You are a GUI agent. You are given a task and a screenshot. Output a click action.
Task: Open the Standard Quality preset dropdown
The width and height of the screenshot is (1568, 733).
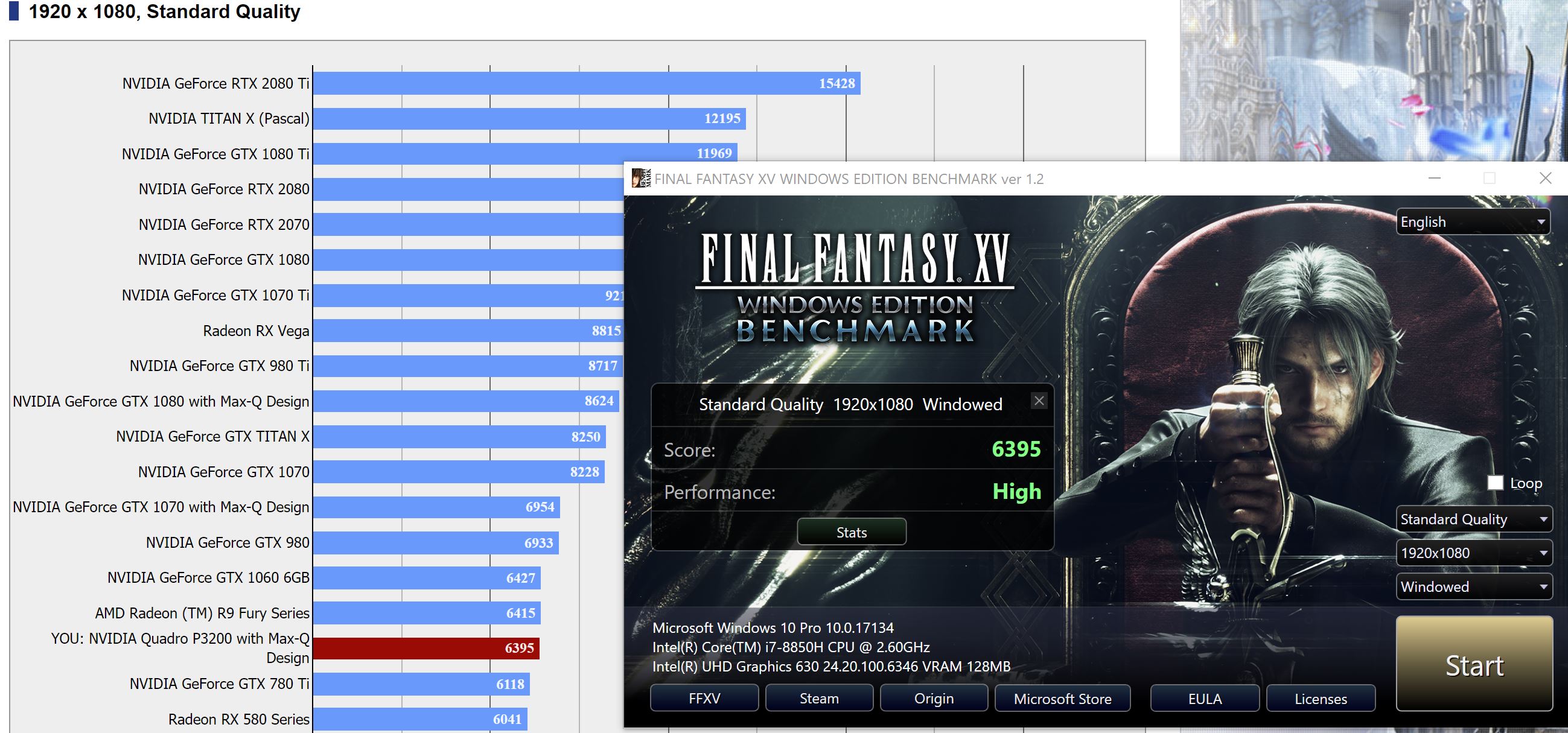pyautogui.click(x=1474, y=519)
